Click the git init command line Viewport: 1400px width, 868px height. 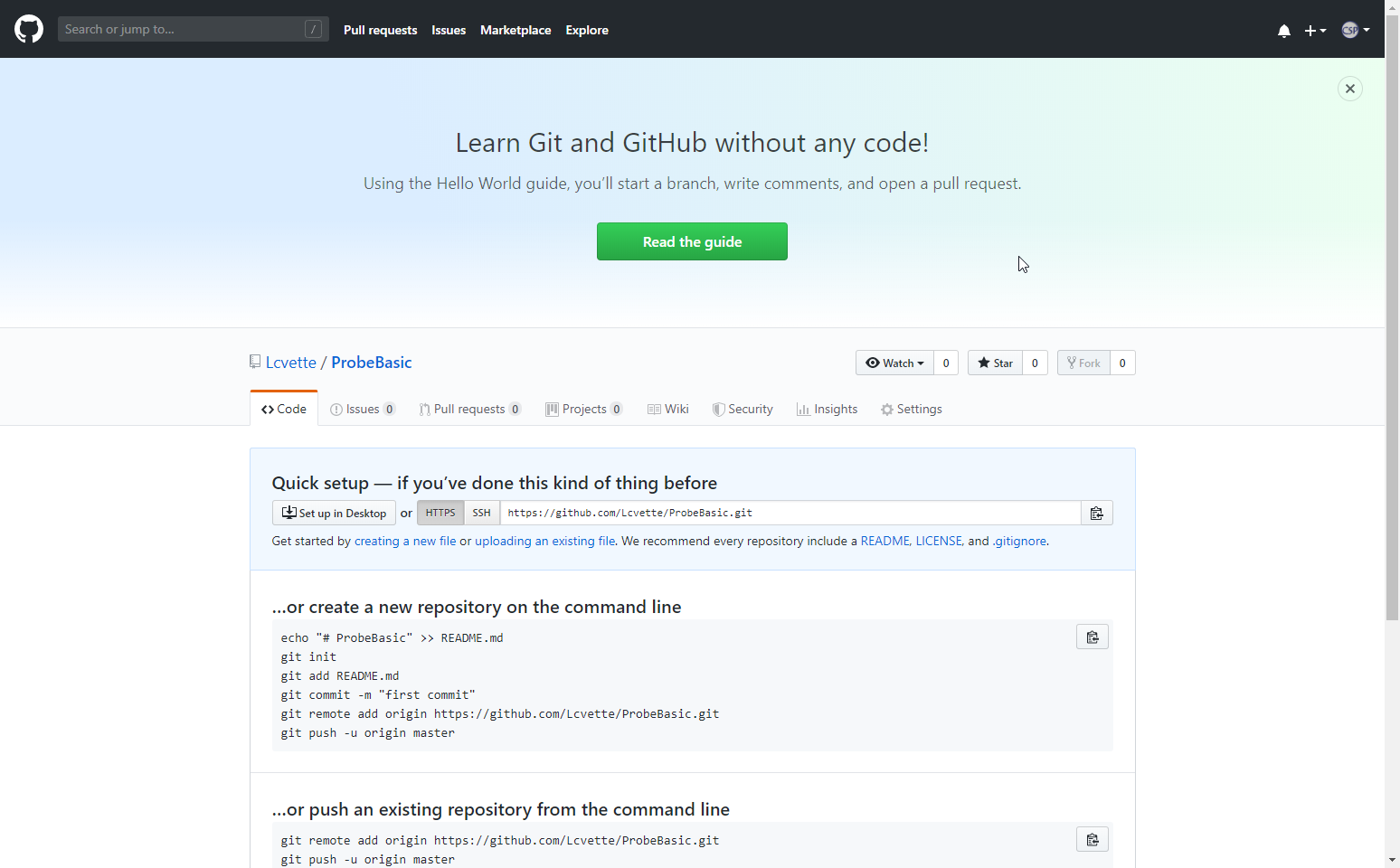[308, 656]
